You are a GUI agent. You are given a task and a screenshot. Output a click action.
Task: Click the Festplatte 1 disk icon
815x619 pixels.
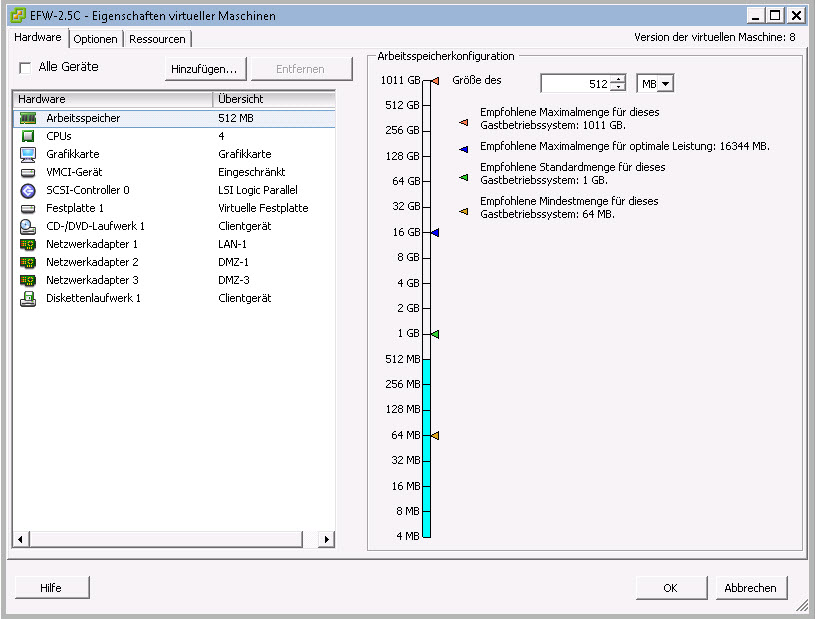click(28, 208)
